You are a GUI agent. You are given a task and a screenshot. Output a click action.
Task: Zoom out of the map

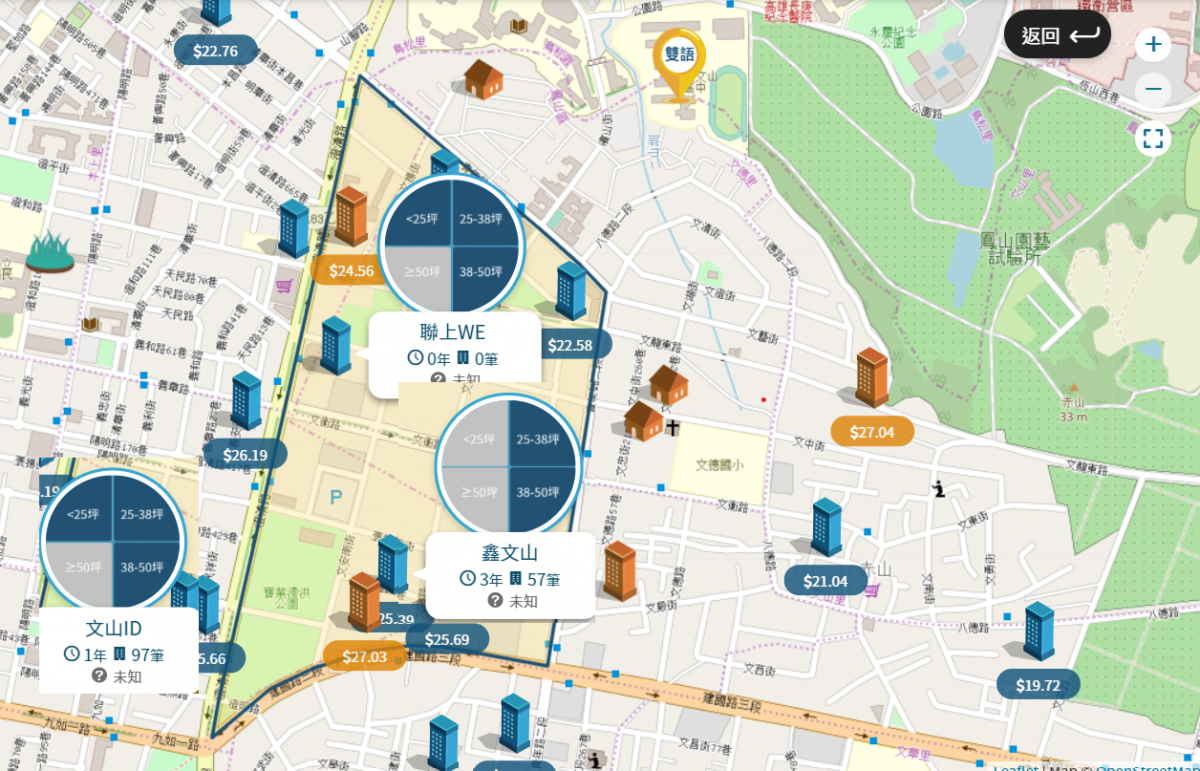[1153, 89]
